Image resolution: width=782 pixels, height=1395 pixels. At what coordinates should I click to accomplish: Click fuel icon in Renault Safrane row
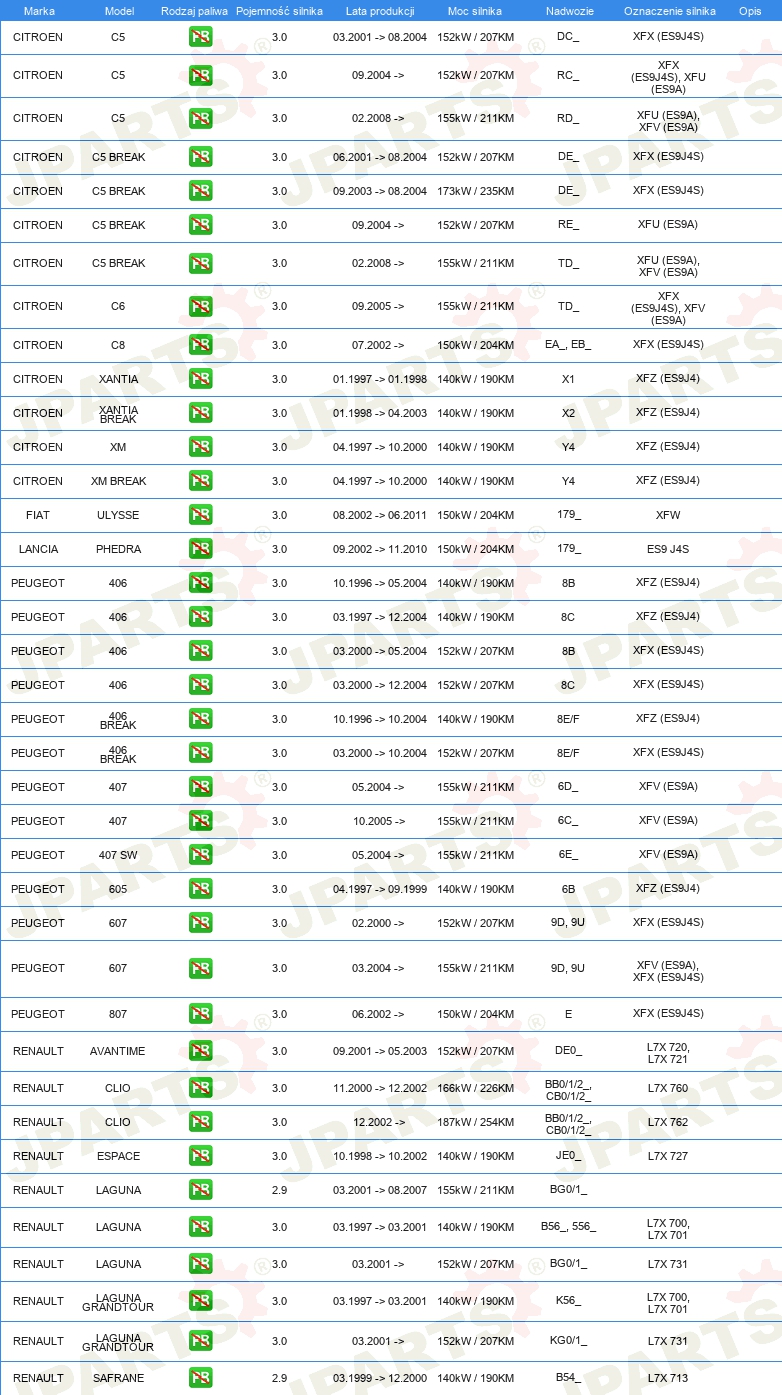[200, 1378]
